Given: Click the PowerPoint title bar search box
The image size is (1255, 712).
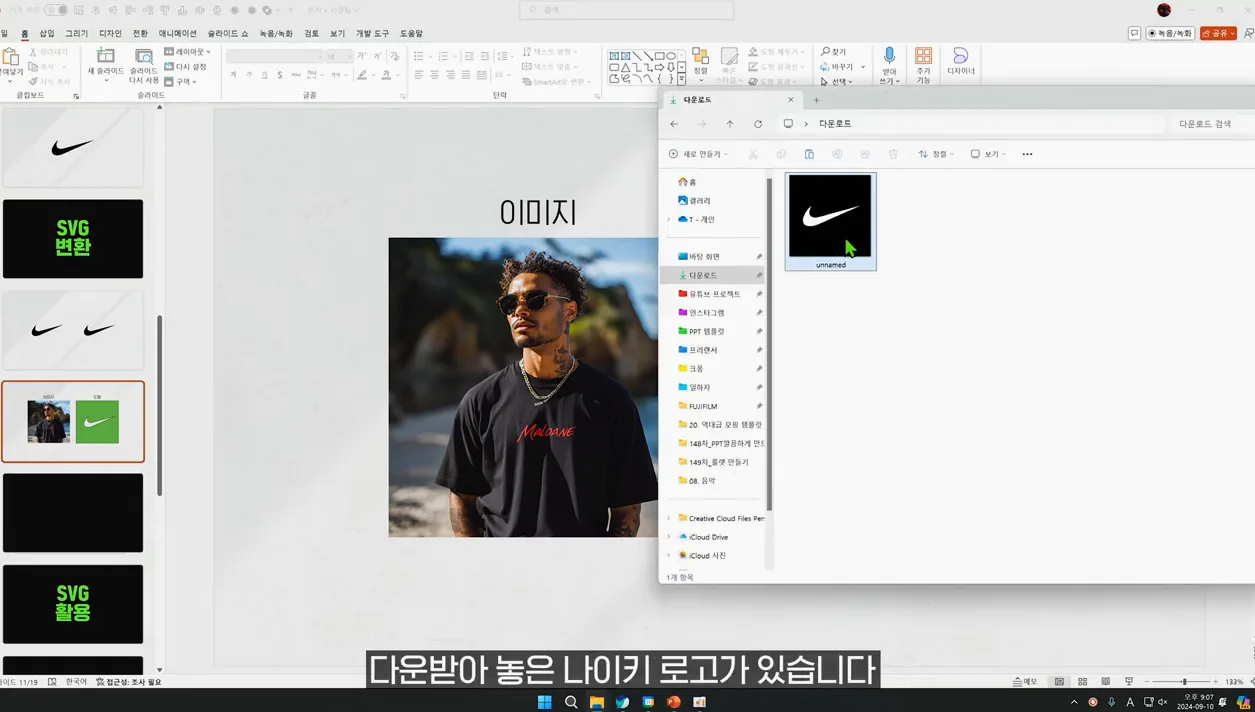Looking at the screenshot, I should 626,10.
